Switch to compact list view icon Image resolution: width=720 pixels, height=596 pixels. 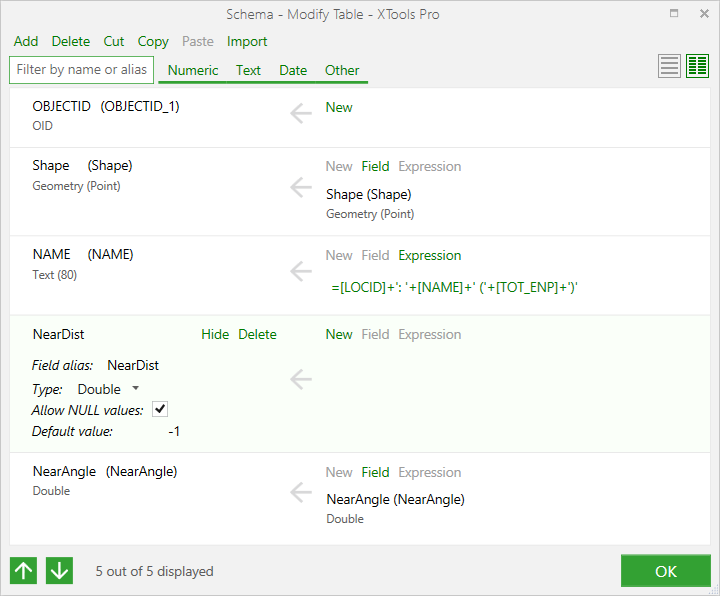tap(669, 66)
